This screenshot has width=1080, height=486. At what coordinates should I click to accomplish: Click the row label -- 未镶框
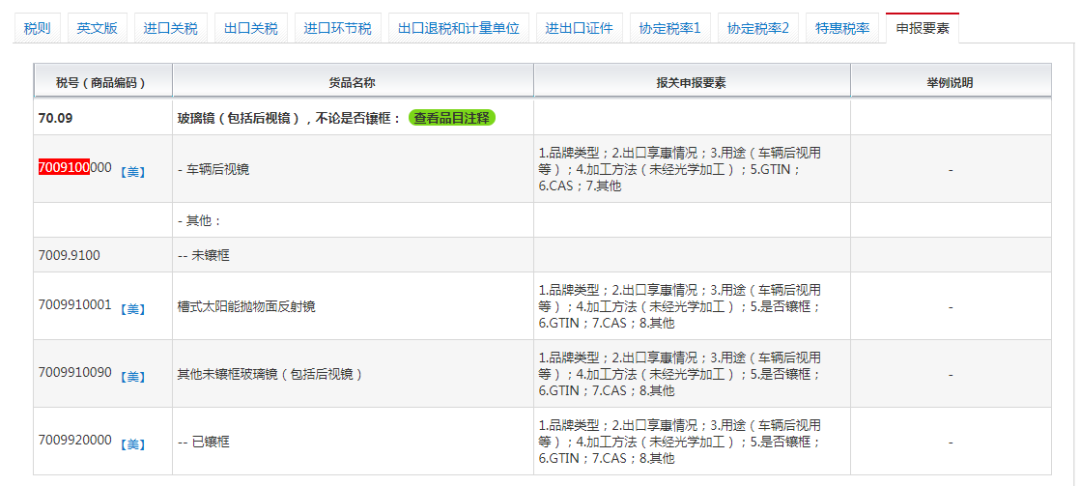(204, 255)
